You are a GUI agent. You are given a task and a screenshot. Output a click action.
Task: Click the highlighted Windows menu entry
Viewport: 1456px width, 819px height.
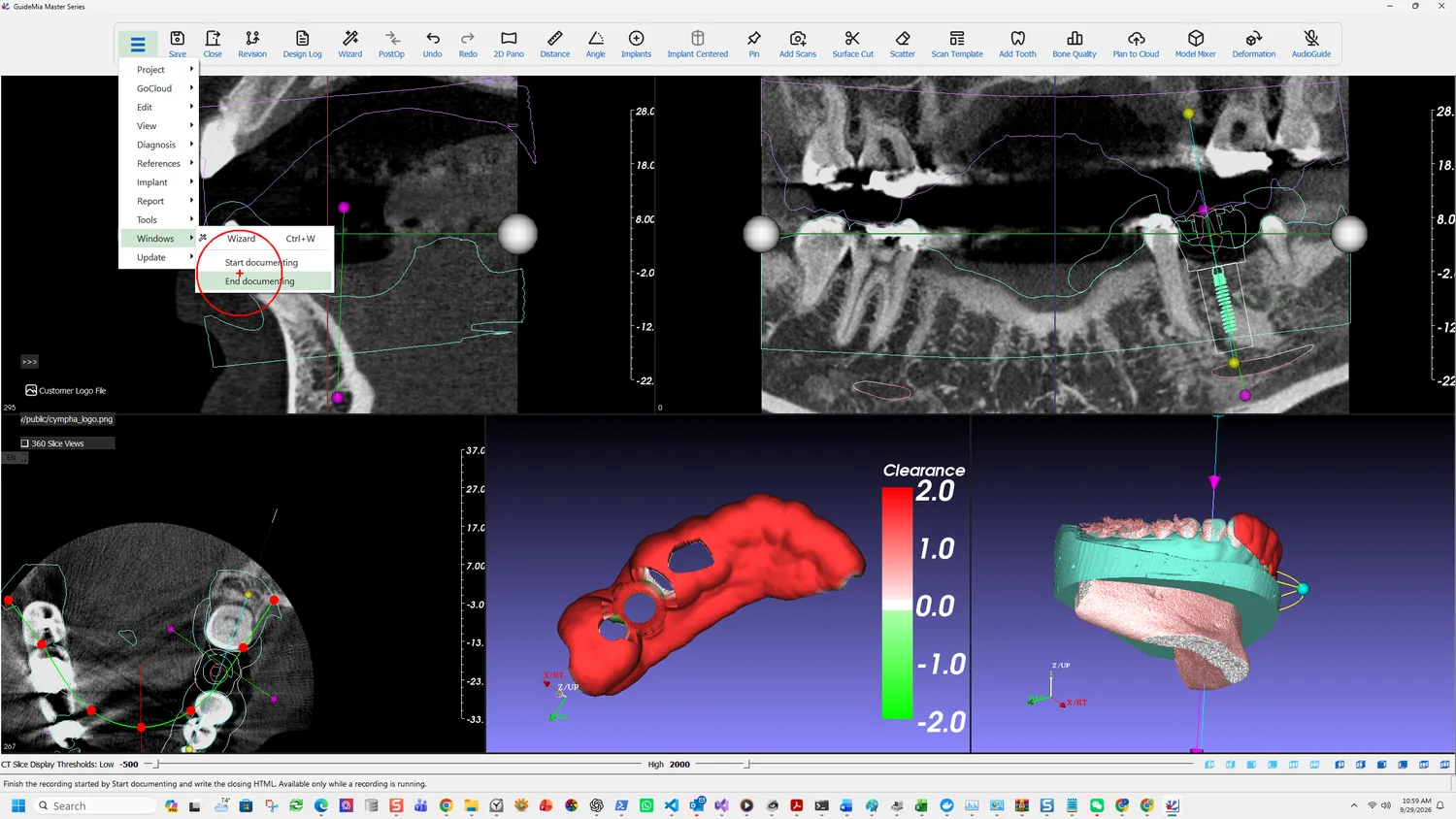(157, 239)
